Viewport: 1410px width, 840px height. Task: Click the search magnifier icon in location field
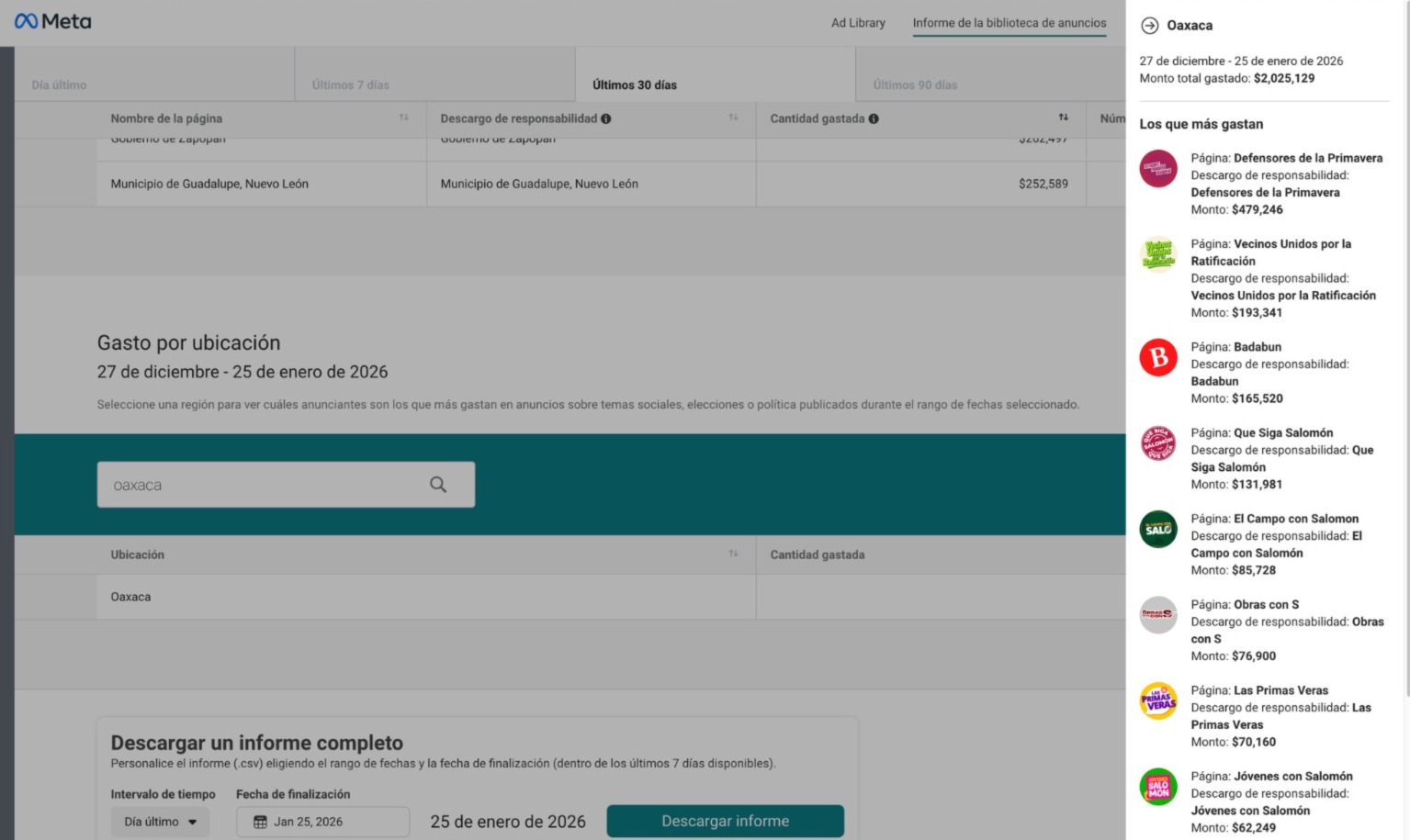point(438,485)
